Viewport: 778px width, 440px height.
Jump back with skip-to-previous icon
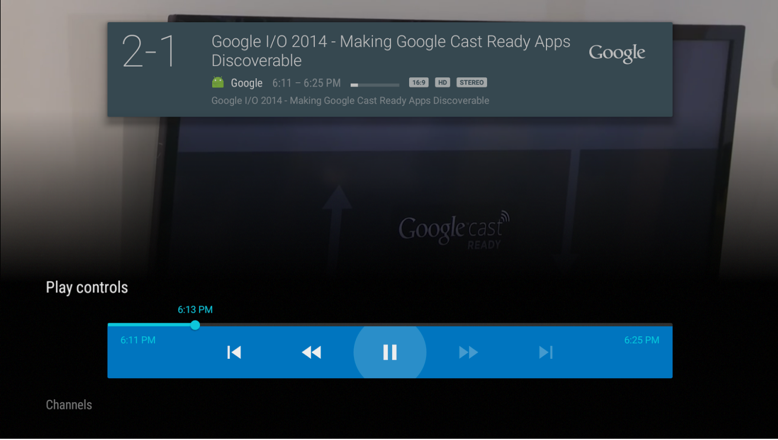(x=234, y=352)
